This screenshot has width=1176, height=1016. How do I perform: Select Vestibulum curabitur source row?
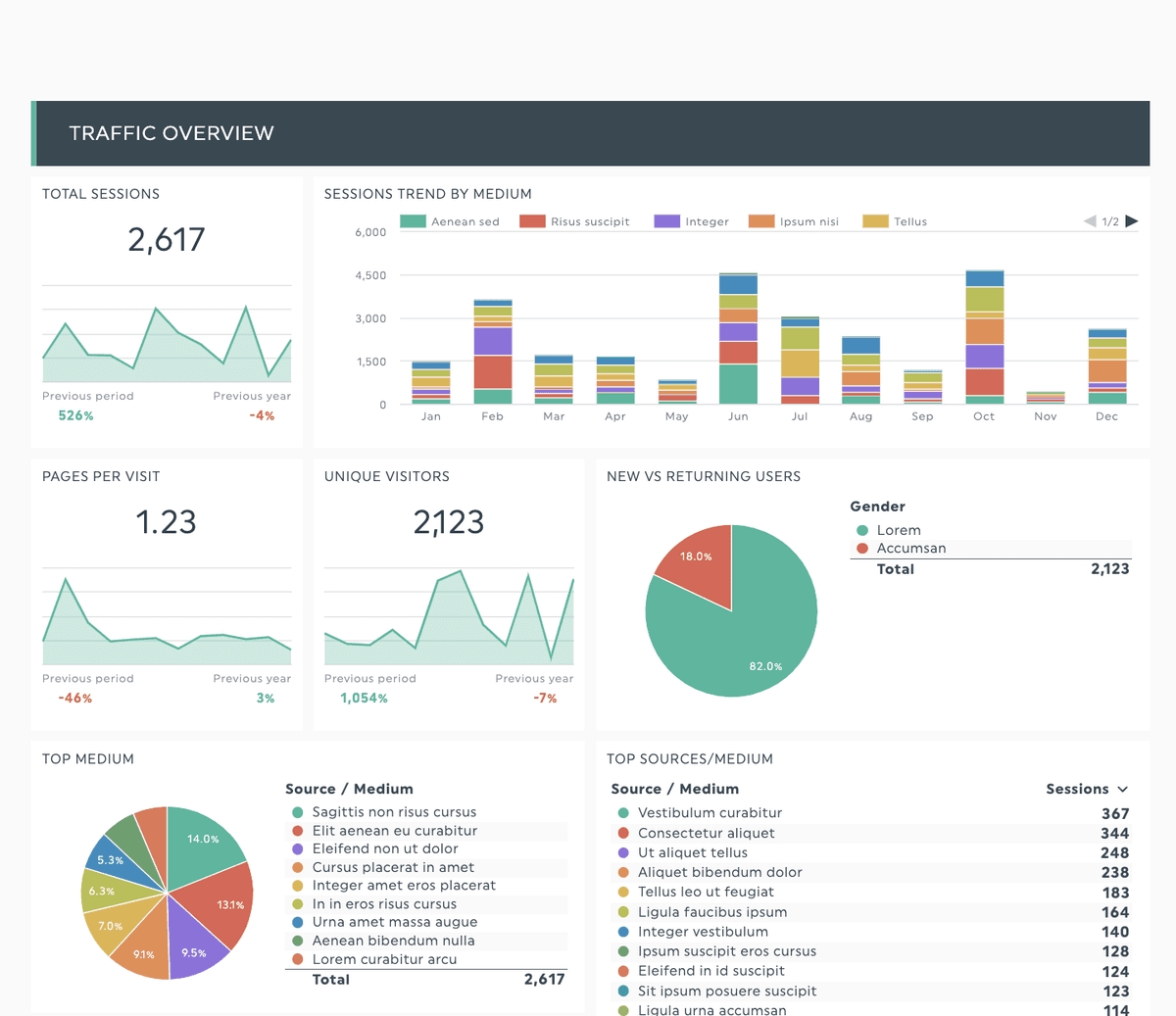click(x=871, y=813)
